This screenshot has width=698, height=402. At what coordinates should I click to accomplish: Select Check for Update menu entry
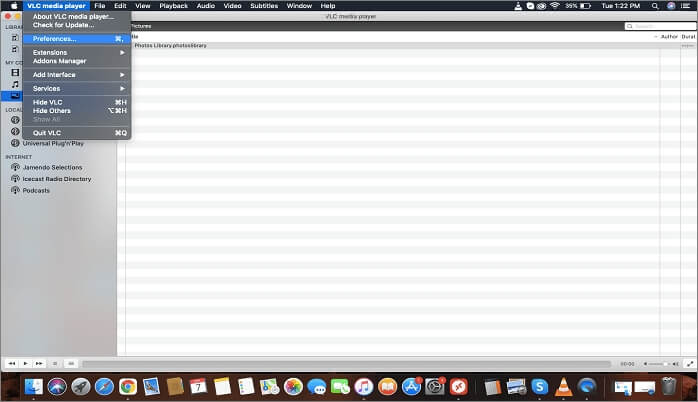point(63,25)
